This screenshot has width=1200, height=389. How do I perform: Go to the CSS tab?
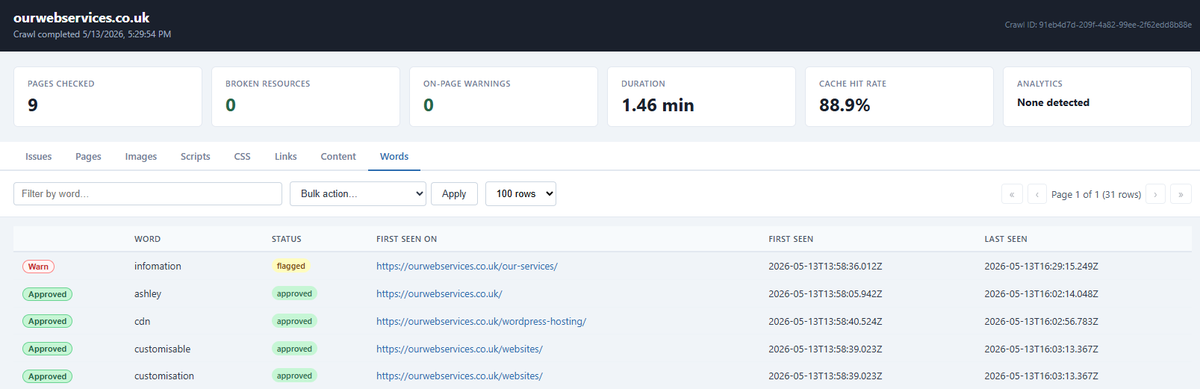pos(242,157)
